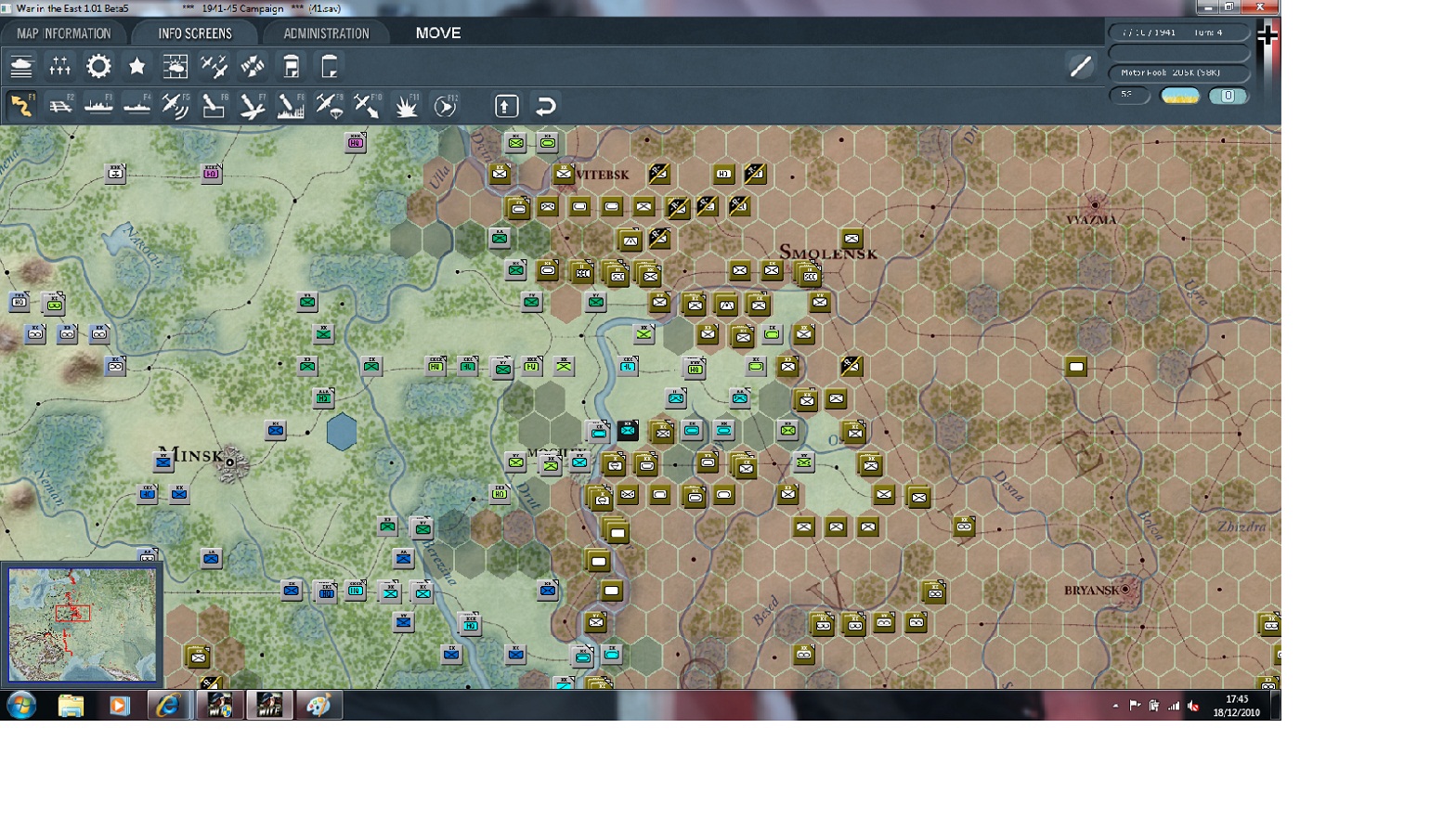The height and width of the screenshot is (819, 1456).
Task: Open the report icon with dark header
Action: (292, 67)
